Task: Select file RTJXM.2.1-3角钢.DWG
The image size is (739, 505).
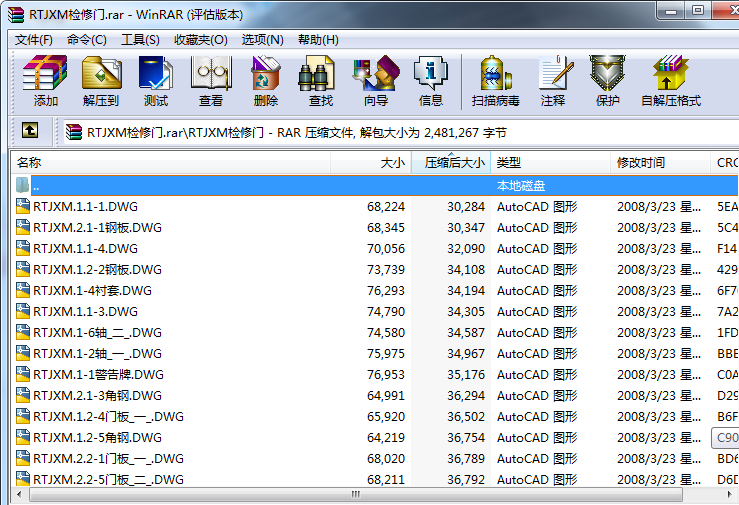Action: tap(98, 396)
